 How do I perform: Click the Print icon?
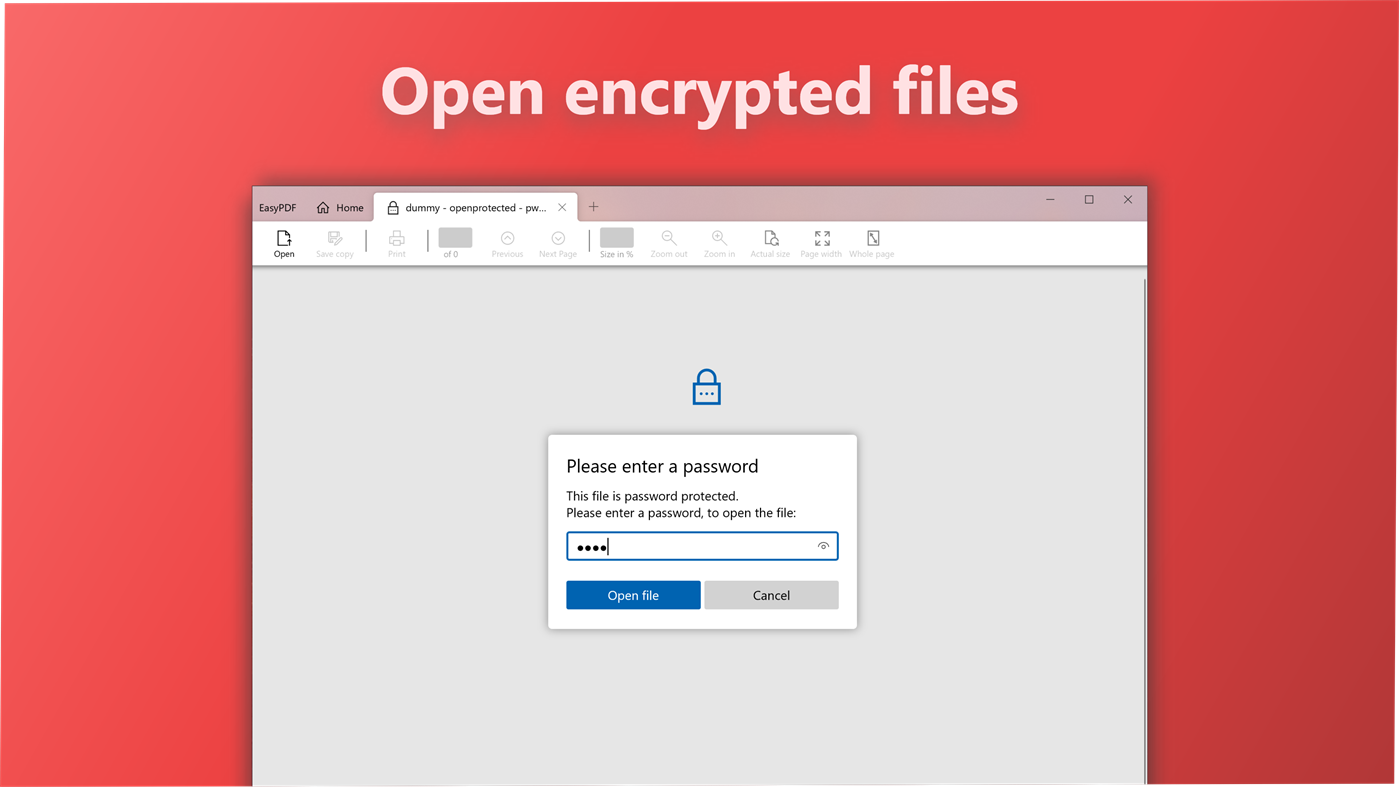pyautogui.click(x=397, y=238)
